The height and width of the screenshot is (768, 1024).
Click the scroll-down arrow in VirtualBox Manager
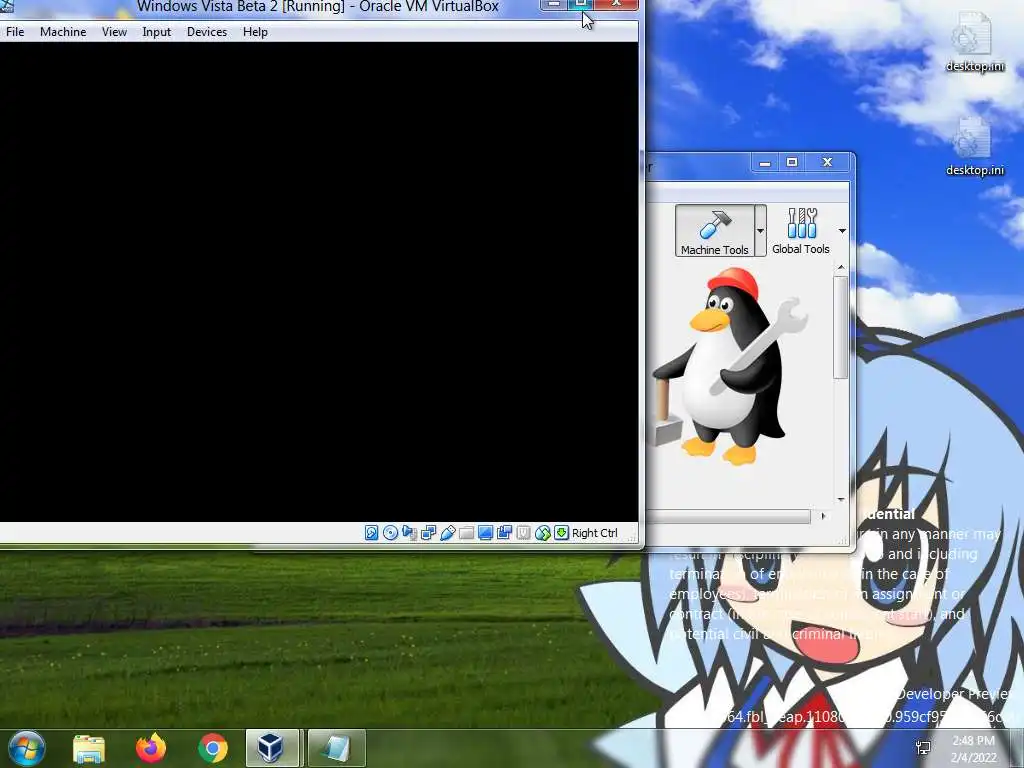tap(840, 500)
